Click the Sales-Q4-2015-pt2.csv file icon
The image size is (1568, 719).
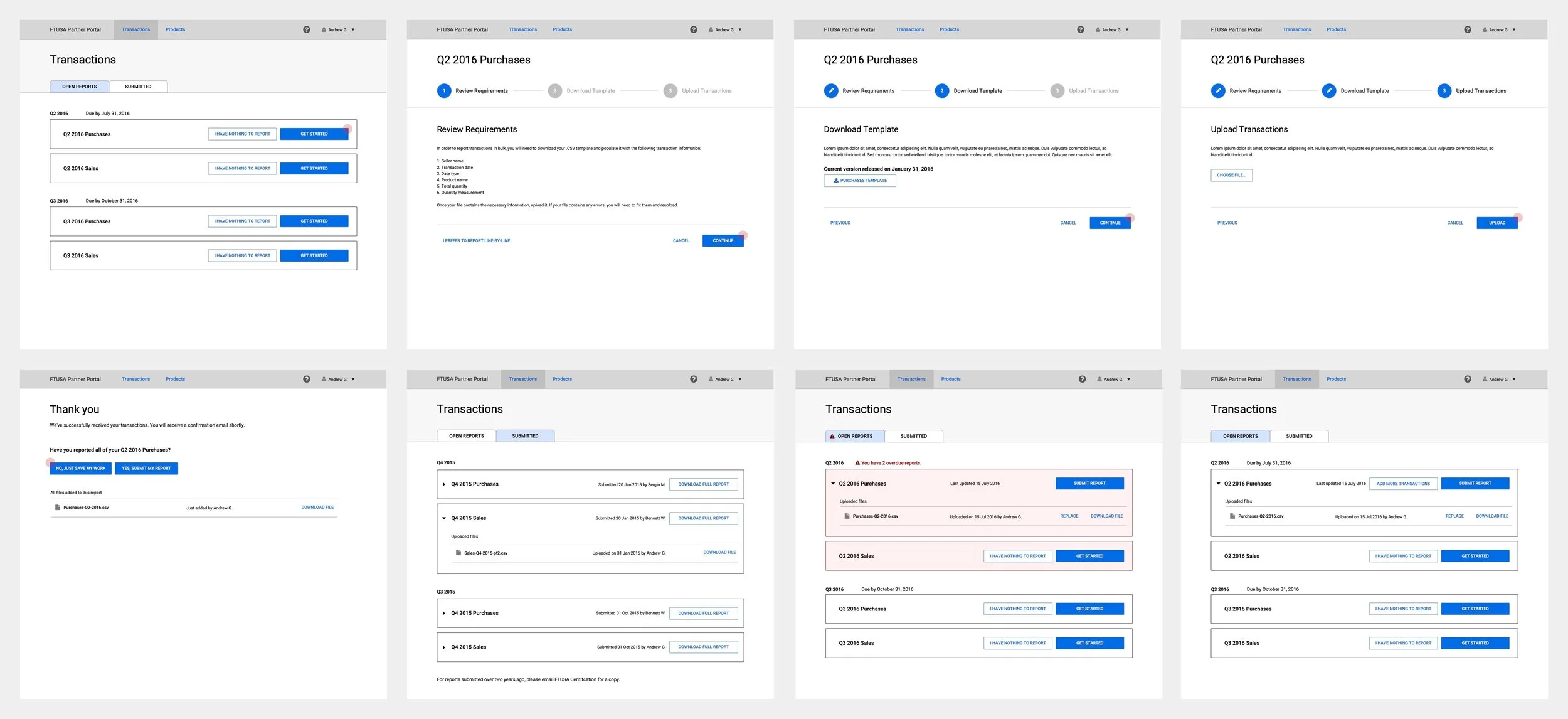[458, 553]
